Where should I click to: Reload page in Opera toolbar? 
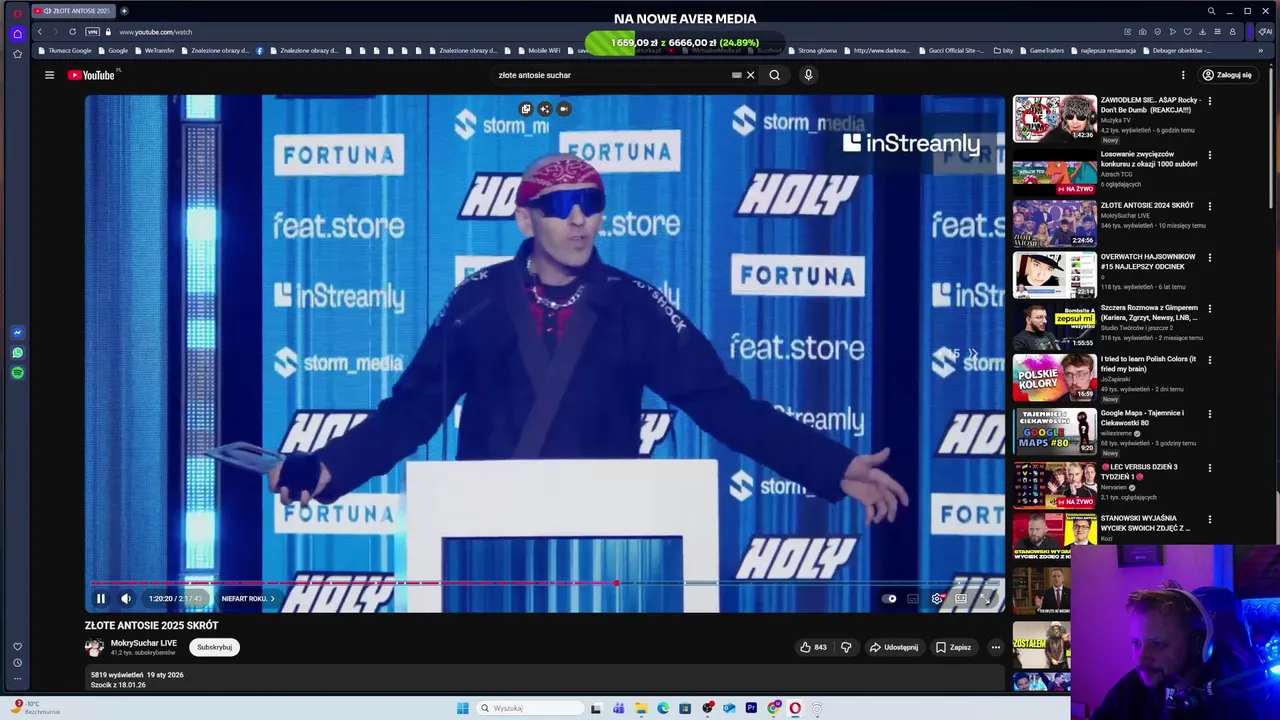(72, 32)
